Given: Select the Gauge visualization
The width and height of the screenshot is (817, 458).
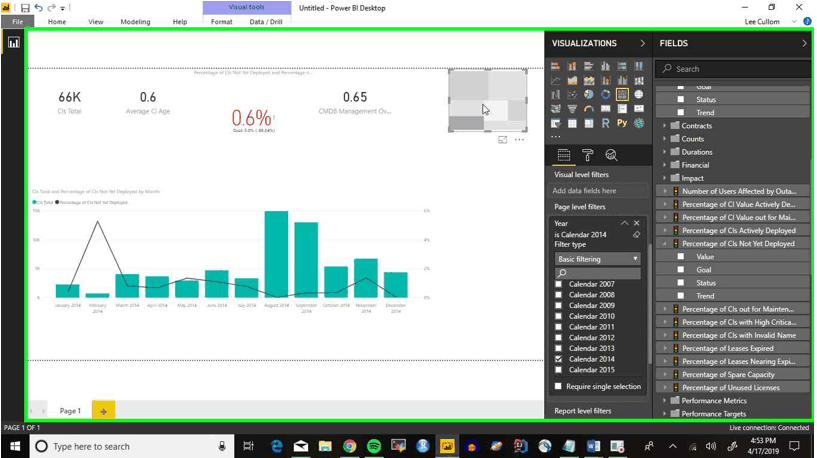Looking at the screenshot, I should [x=589, y=109].
